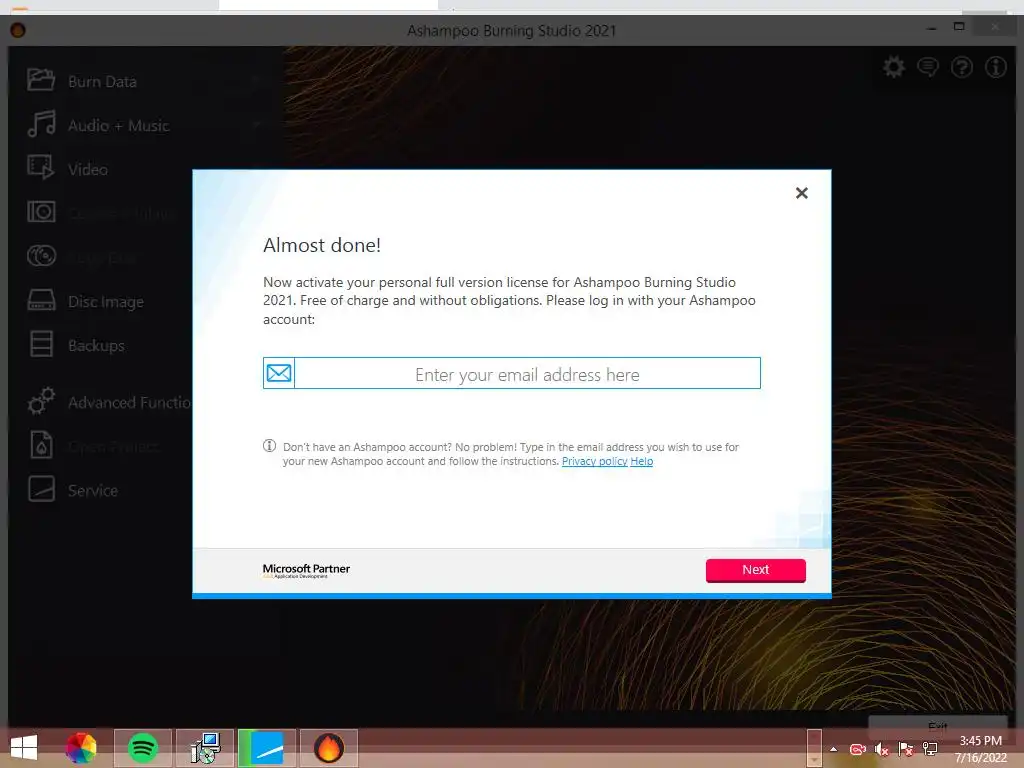Click the red recorder tray icon
This screenshot has height=768, width=1024.
pos(857,750)
